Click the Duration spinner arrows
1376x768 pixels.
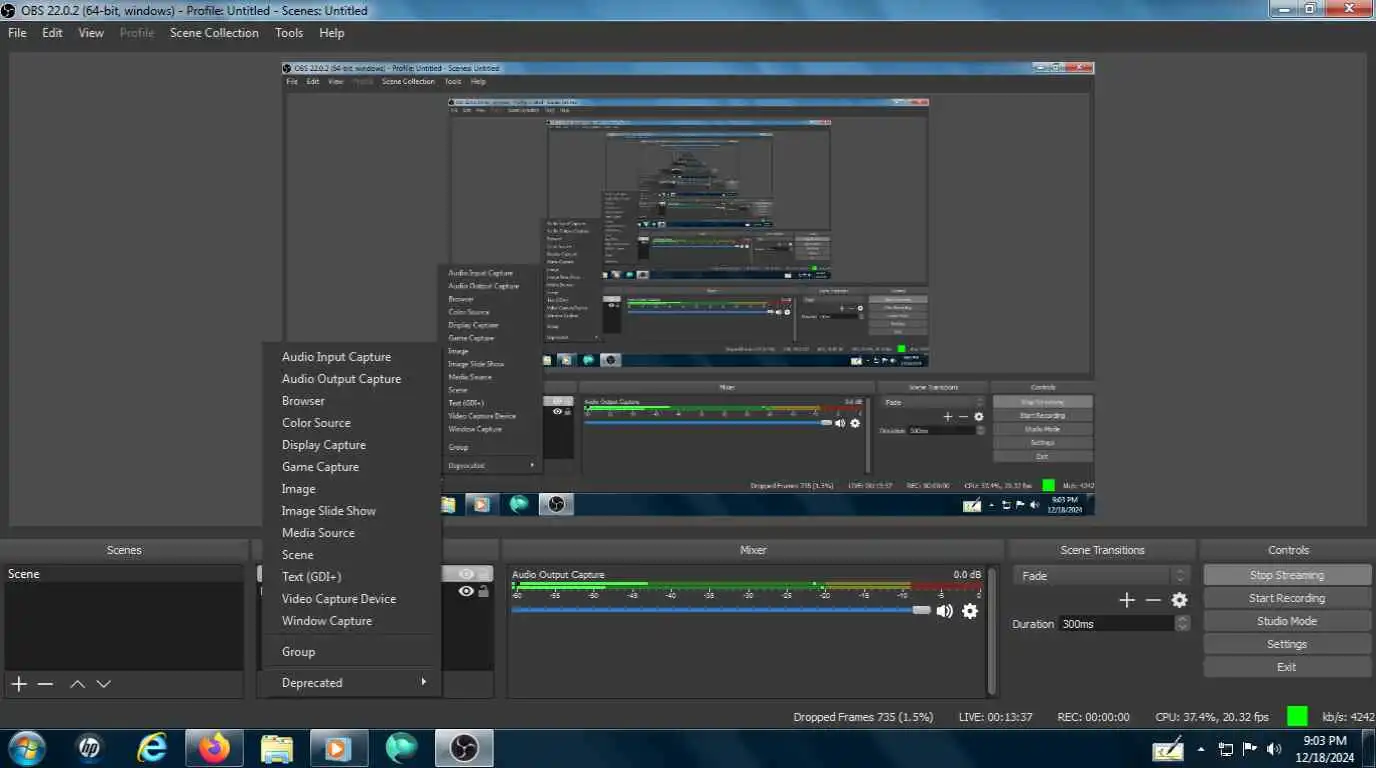(1182, 623)
